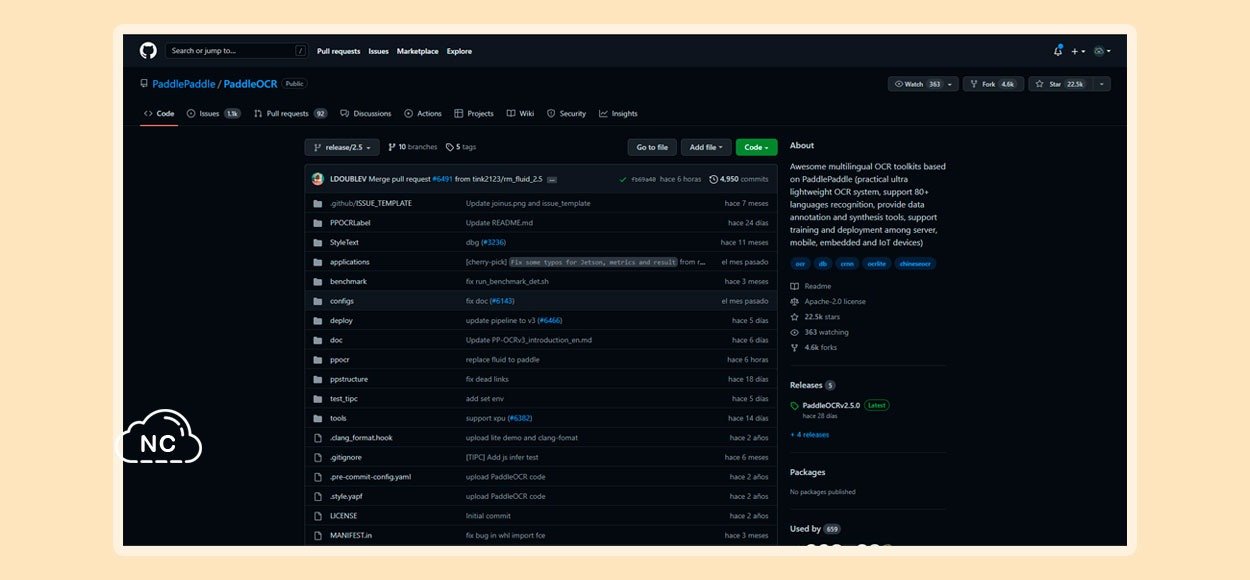View the 5 tags link
This screenshot has height=580, width=1250.
(461, 147)
